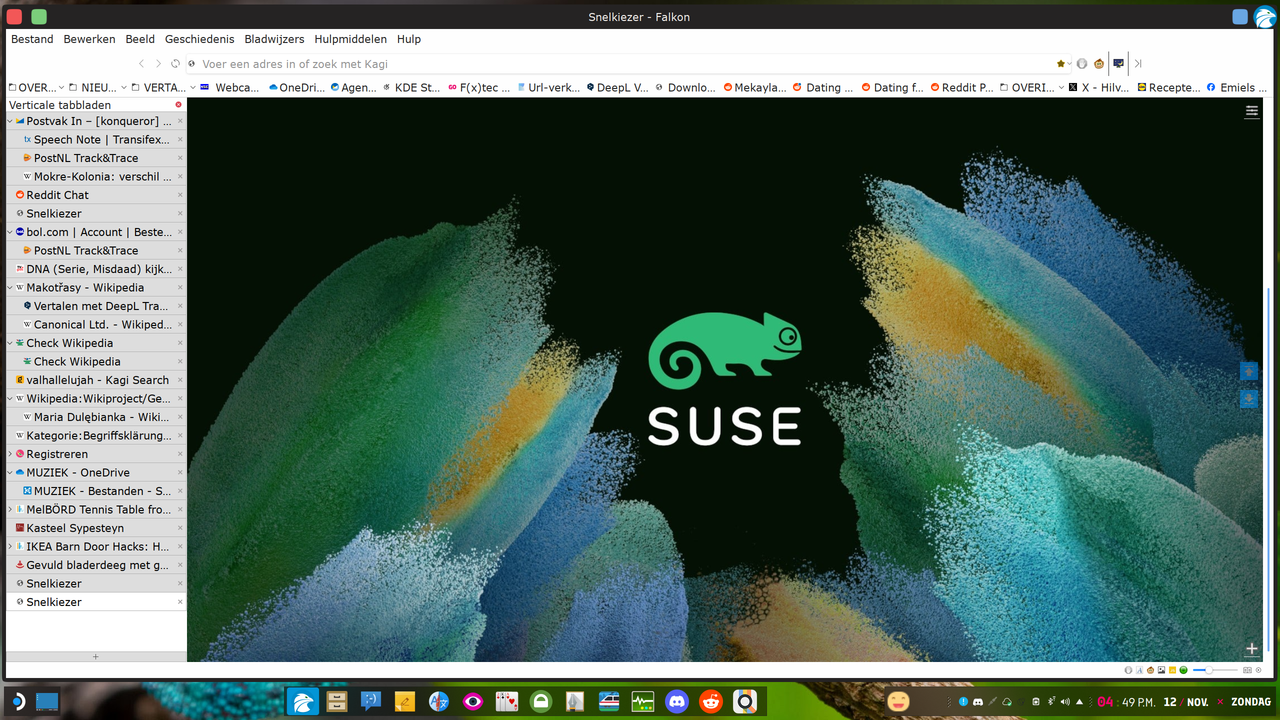This screenshot has height=720, width=1280.
Task: Collapse the MUZIEK - OneDrive tab group
Action: [11, 473]
